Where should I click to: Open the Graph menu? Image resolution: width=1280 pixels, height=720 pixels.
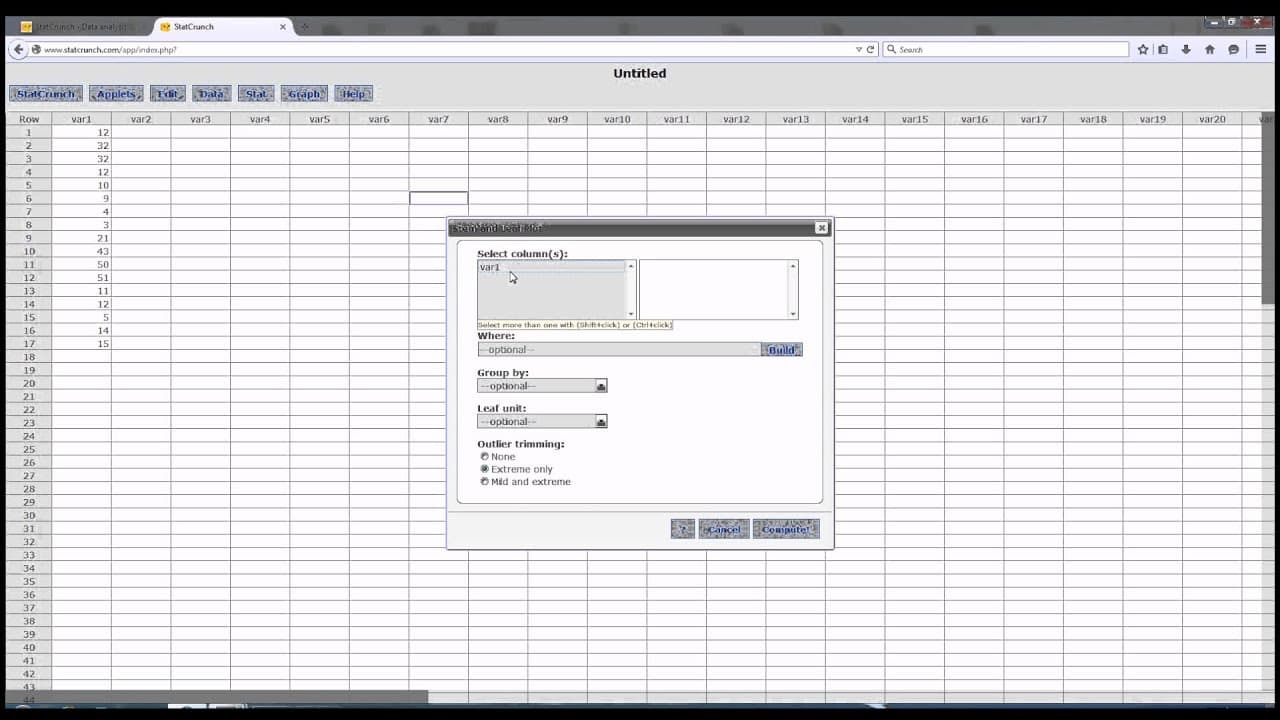[x=304, y=94]
